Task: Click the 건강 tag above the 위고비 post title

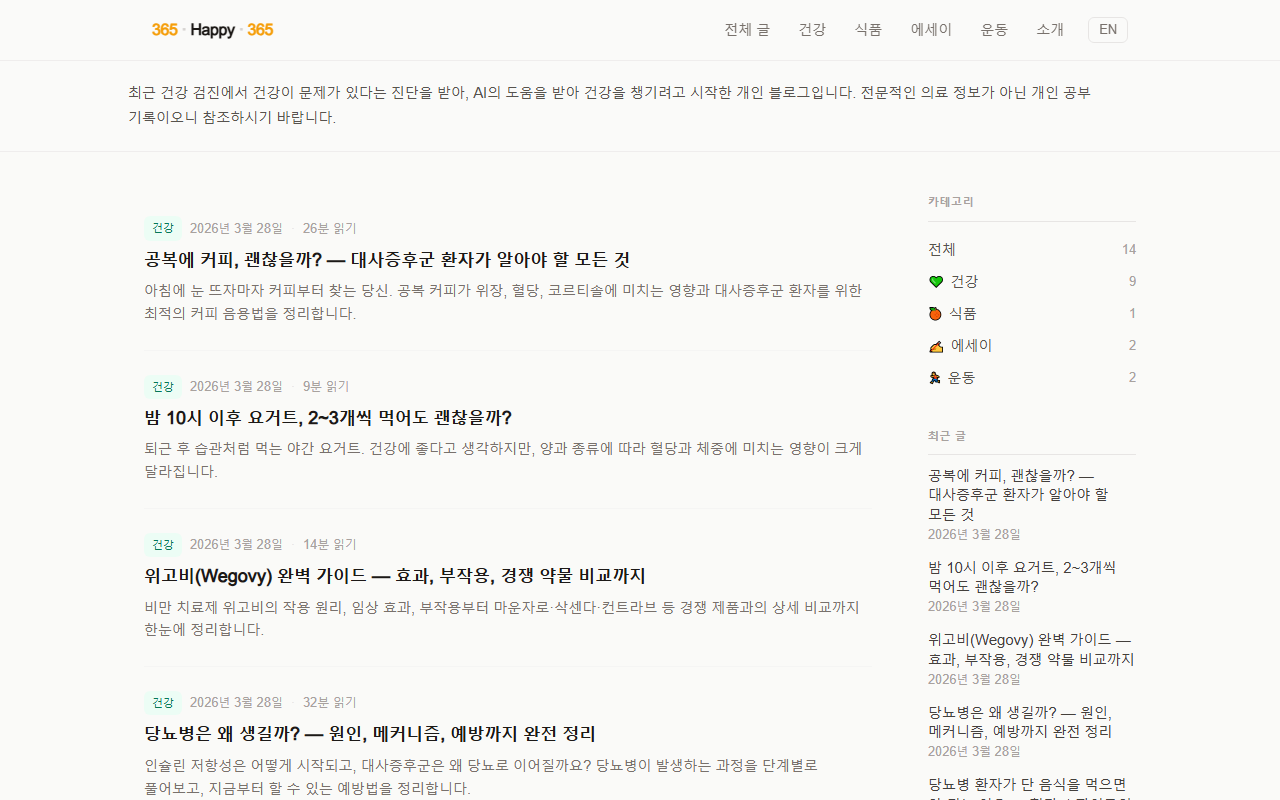Action: (x=162, y=544)
